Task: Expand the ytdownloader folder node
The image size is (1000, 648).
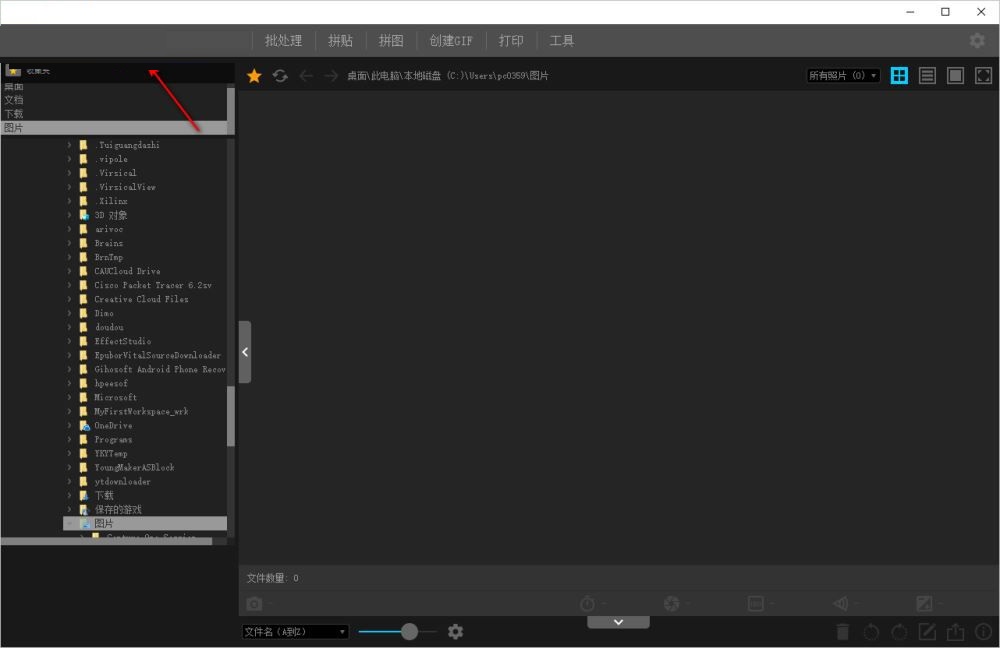Action: click(70, 482)
